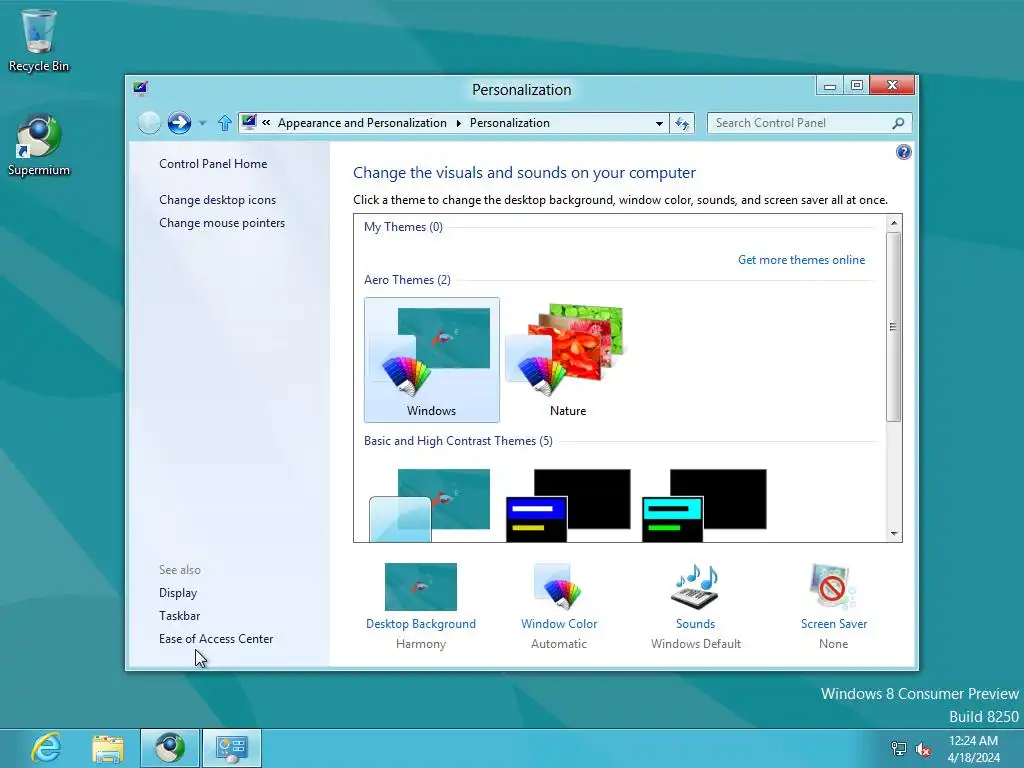Click the muted volume tray icon
The height and width of the screenshot is (768, 1024).
pos(923,749)
